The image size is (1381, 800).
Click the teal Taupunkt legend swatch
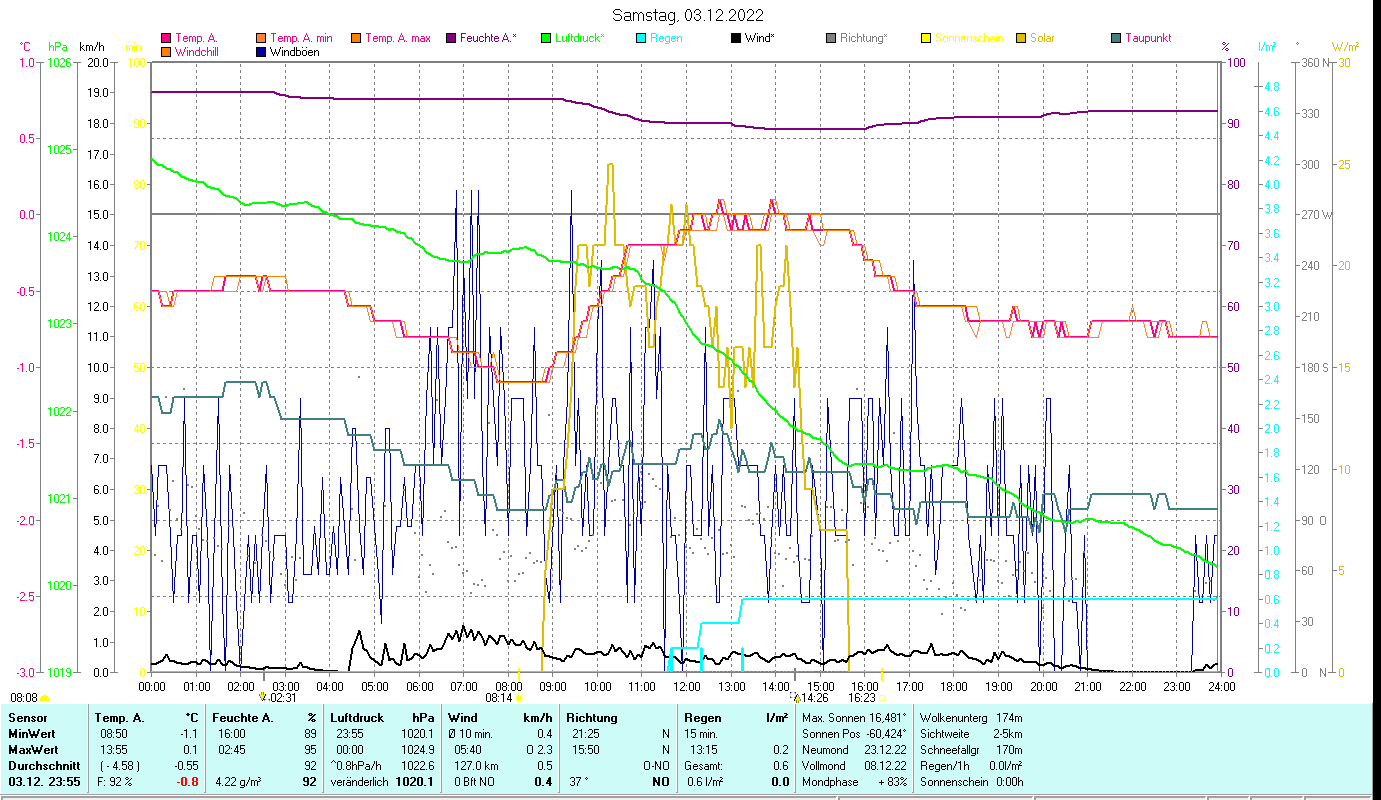[1116, 39]
